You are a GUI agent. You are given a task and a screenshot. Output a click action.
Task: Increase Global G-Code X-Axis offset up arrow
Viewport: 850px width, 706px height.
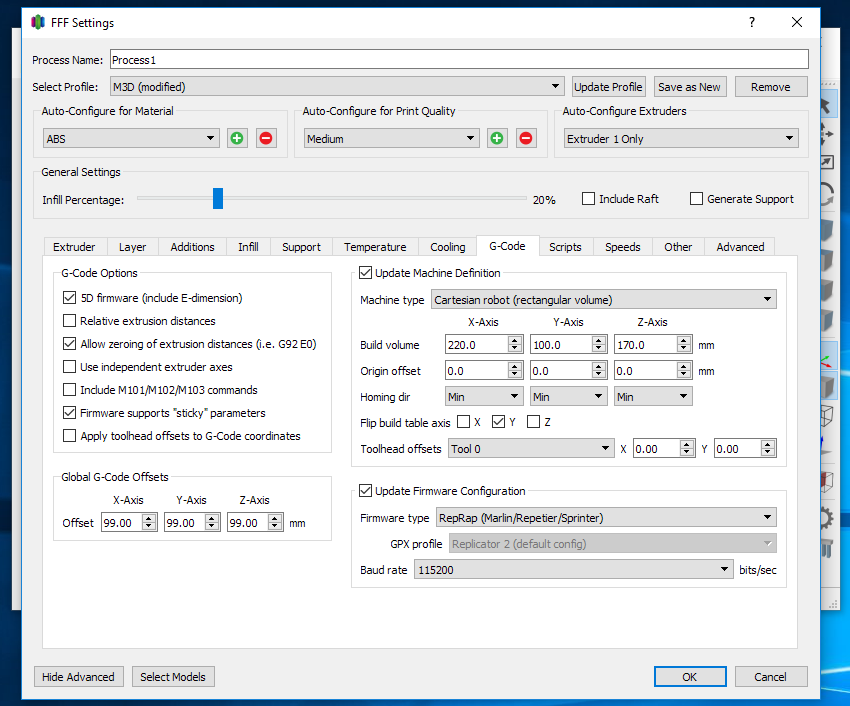pyautogui.click(x=149, y=518)
